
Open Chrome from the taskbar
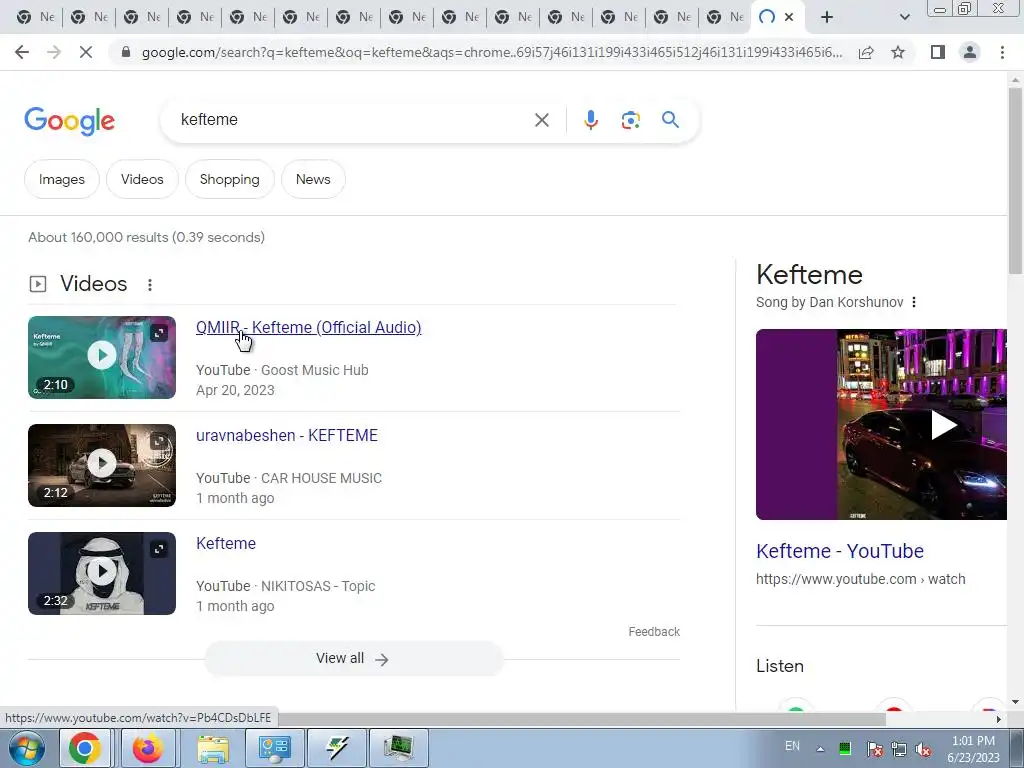(85, 748)
